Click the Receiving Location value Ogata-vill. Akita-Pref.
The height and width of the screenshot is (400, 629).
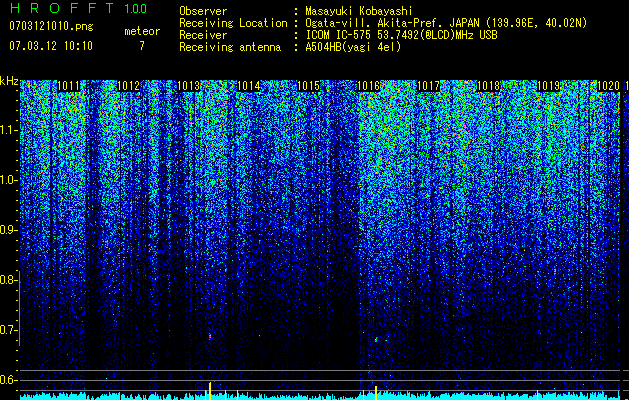tap(372, 23)
